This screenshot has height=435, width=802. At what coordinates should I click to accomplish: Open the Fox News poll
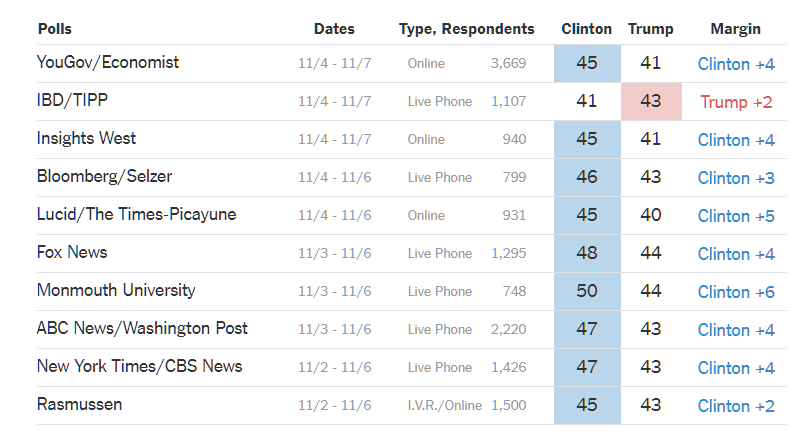pyautogui.click(x=72, y=252)
